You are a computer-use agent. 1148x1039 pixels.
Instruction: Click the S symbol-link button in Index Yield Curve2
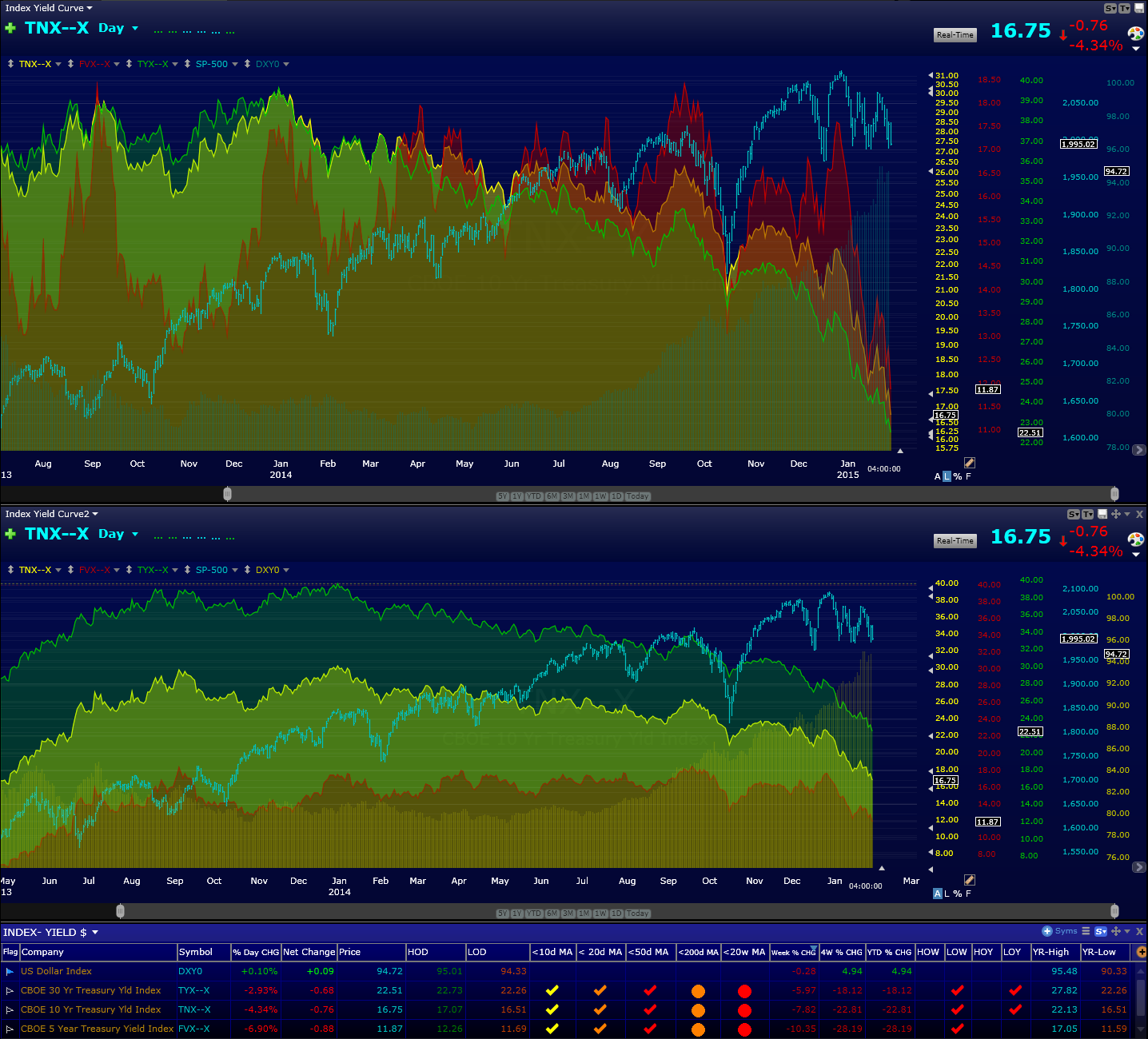click(1074, 514)
